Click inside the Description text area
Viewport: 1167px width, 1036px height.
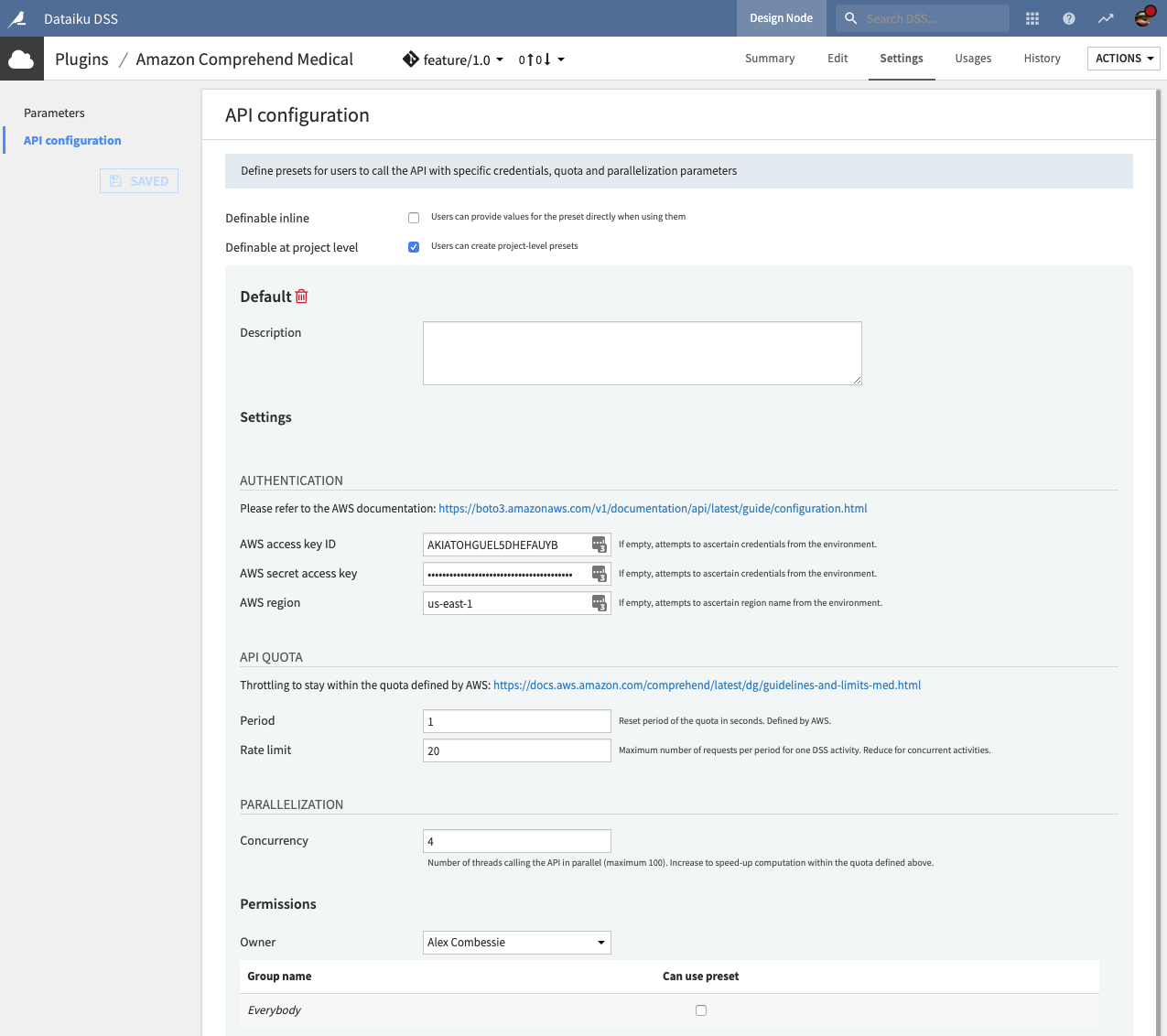pyautogui.click(x=642, y=353)
